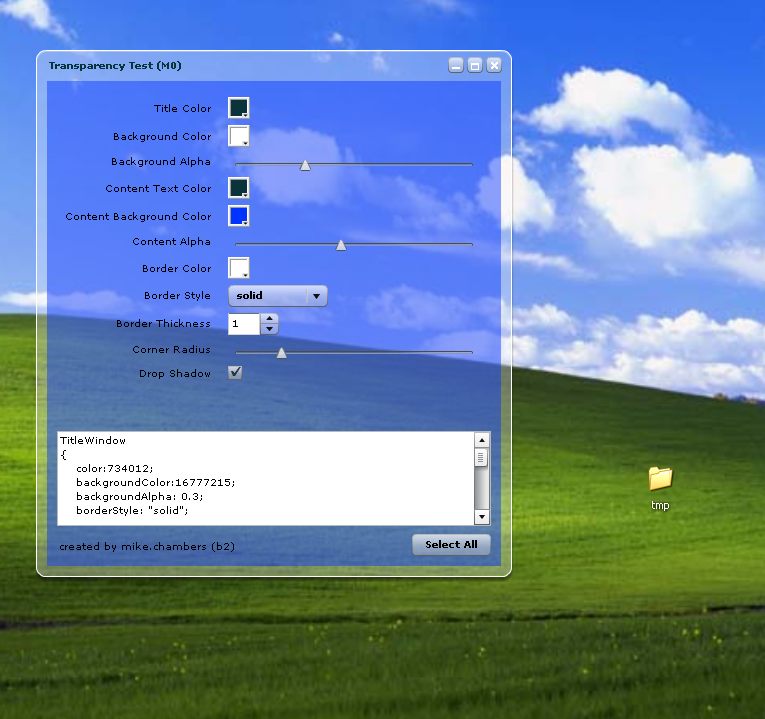The image size is (765, 719).
Task: Click the Corner Radius slider thumb
Action: 281,353
